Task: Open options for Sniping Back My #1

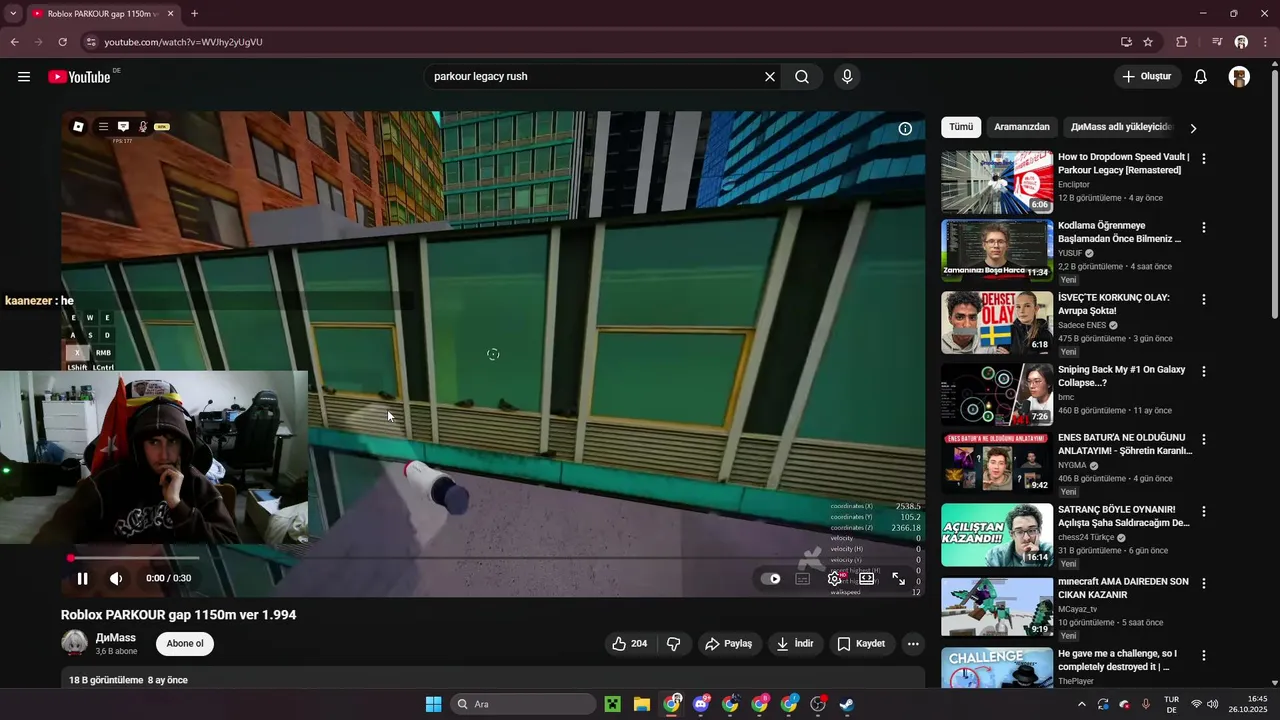Action: (1204, 371)
